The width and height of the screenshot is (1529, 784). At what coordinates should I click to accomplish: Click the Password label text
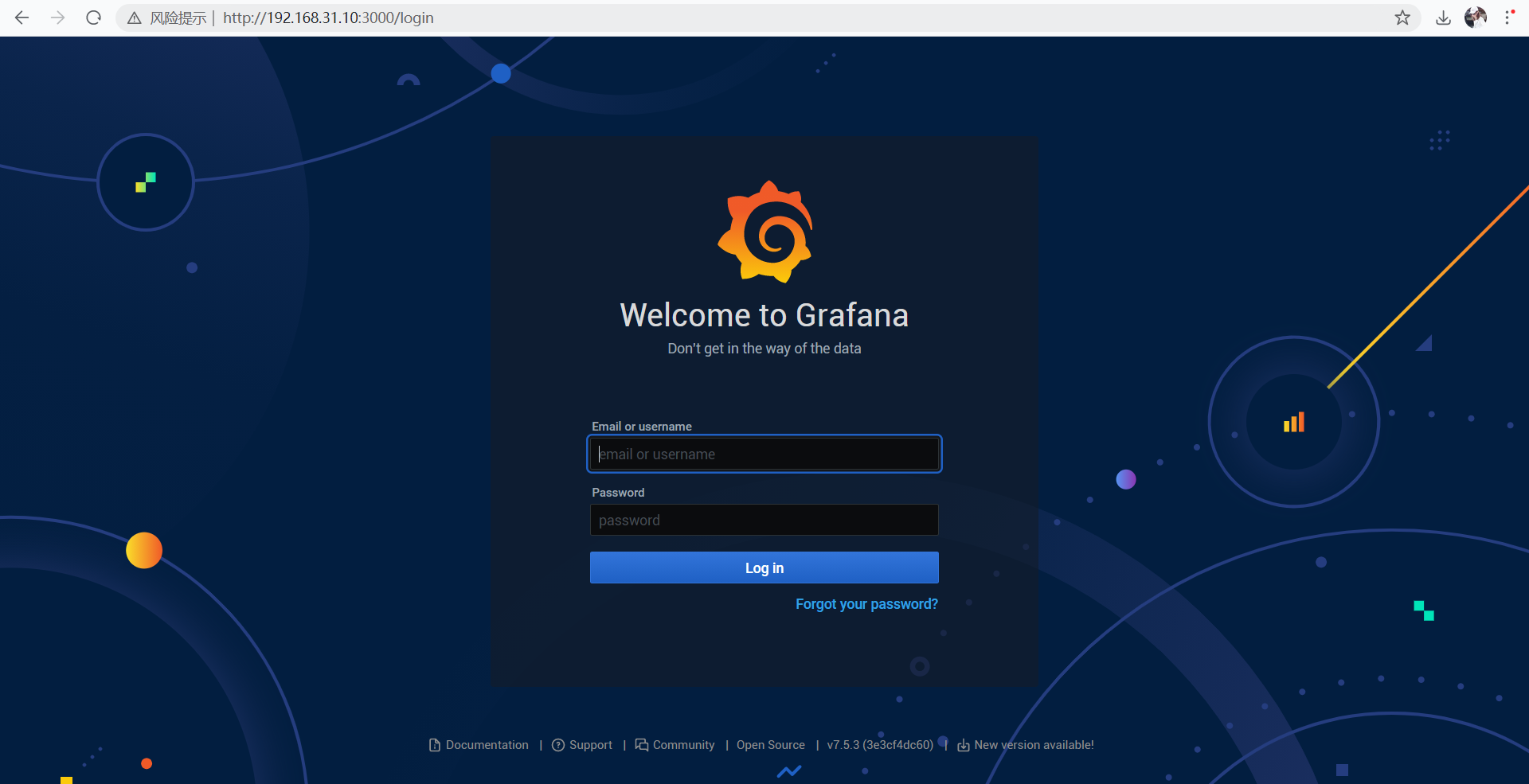click(x=618, y=493)
